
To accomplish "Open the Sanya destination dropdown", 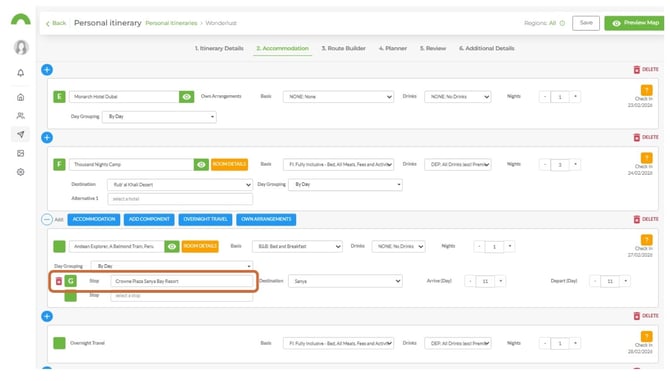I will [x=345, y=281].
